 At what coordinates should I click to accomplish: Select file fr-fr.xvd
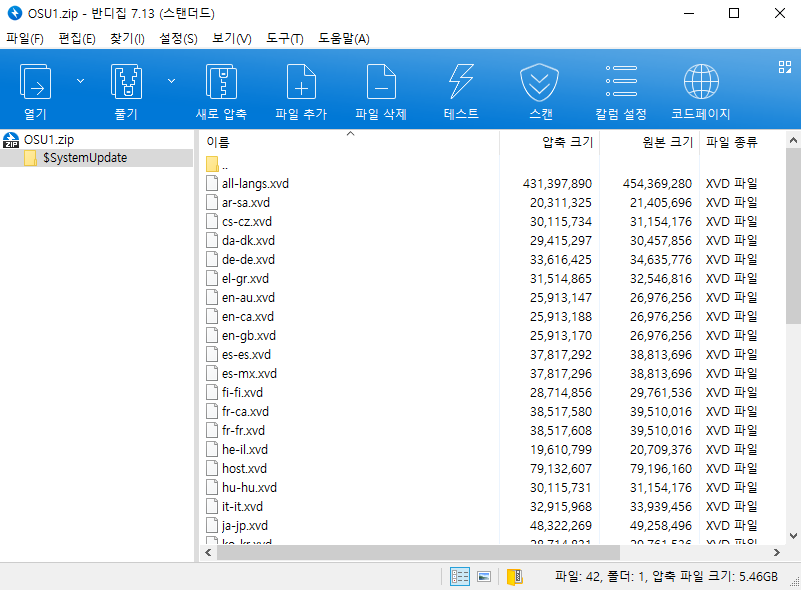(x=243, y=431)
